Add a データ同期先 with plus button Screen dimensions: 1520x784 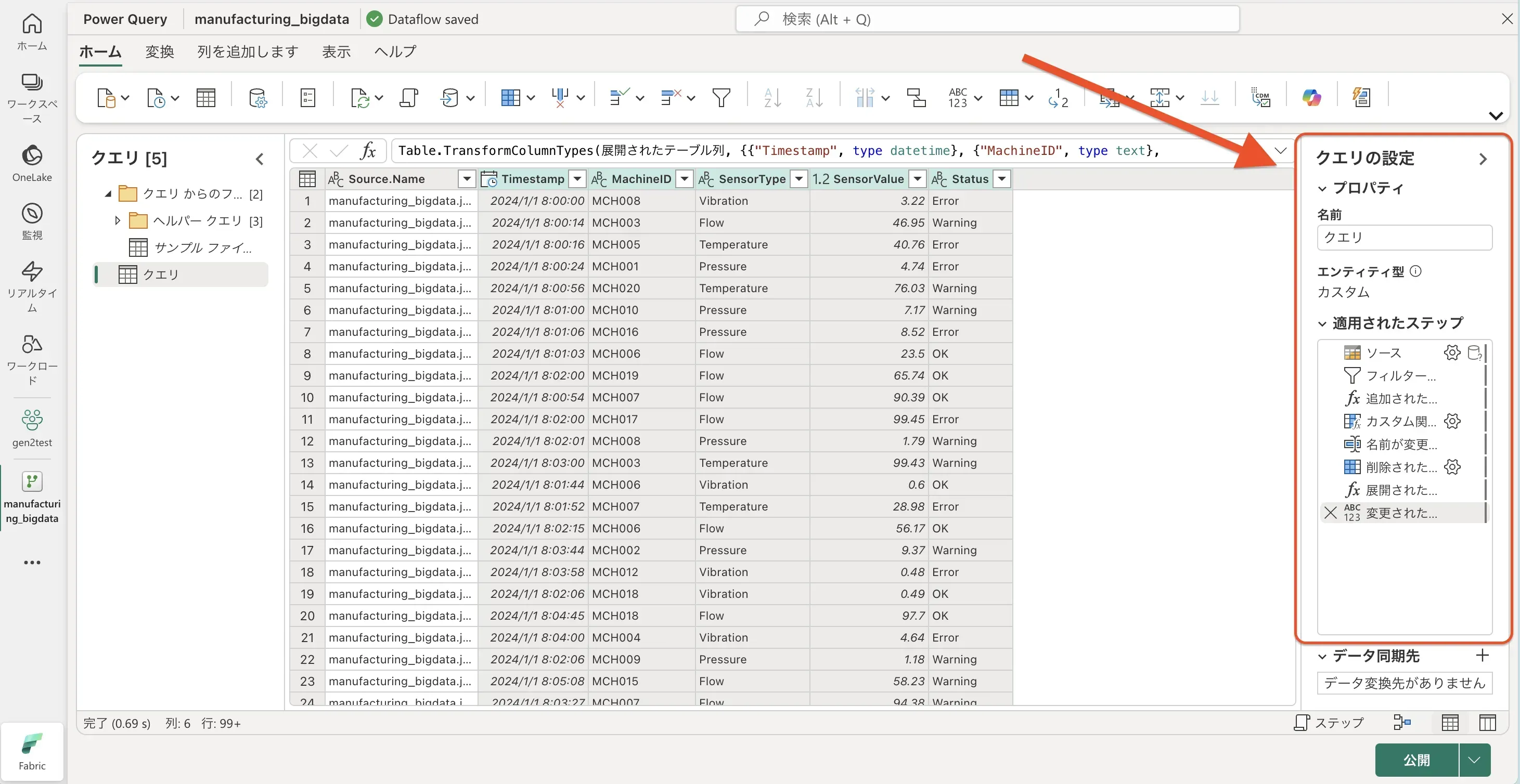[1482, 656]
